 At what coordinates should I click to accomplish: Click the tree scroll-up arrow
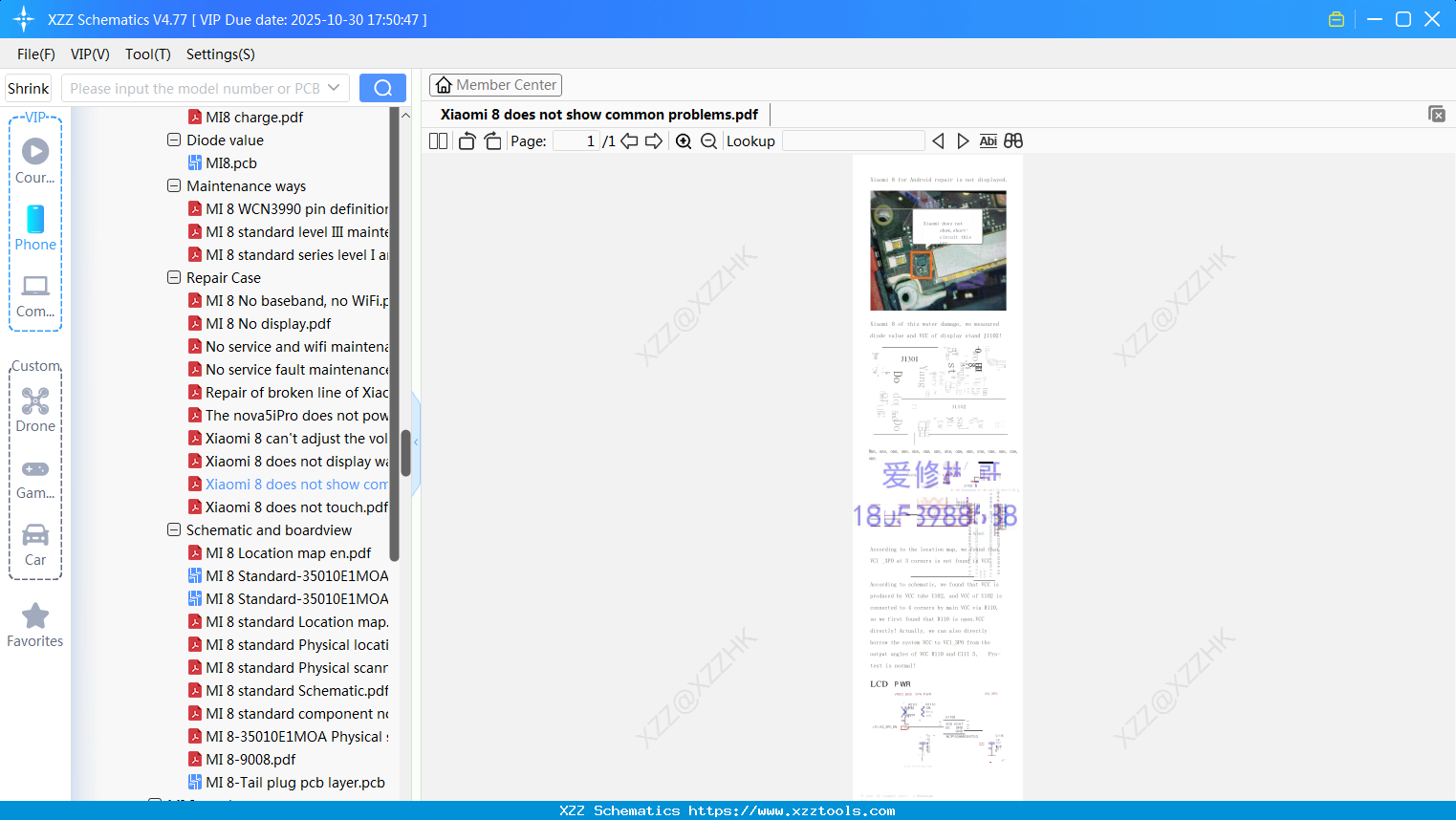coord(405,116)
